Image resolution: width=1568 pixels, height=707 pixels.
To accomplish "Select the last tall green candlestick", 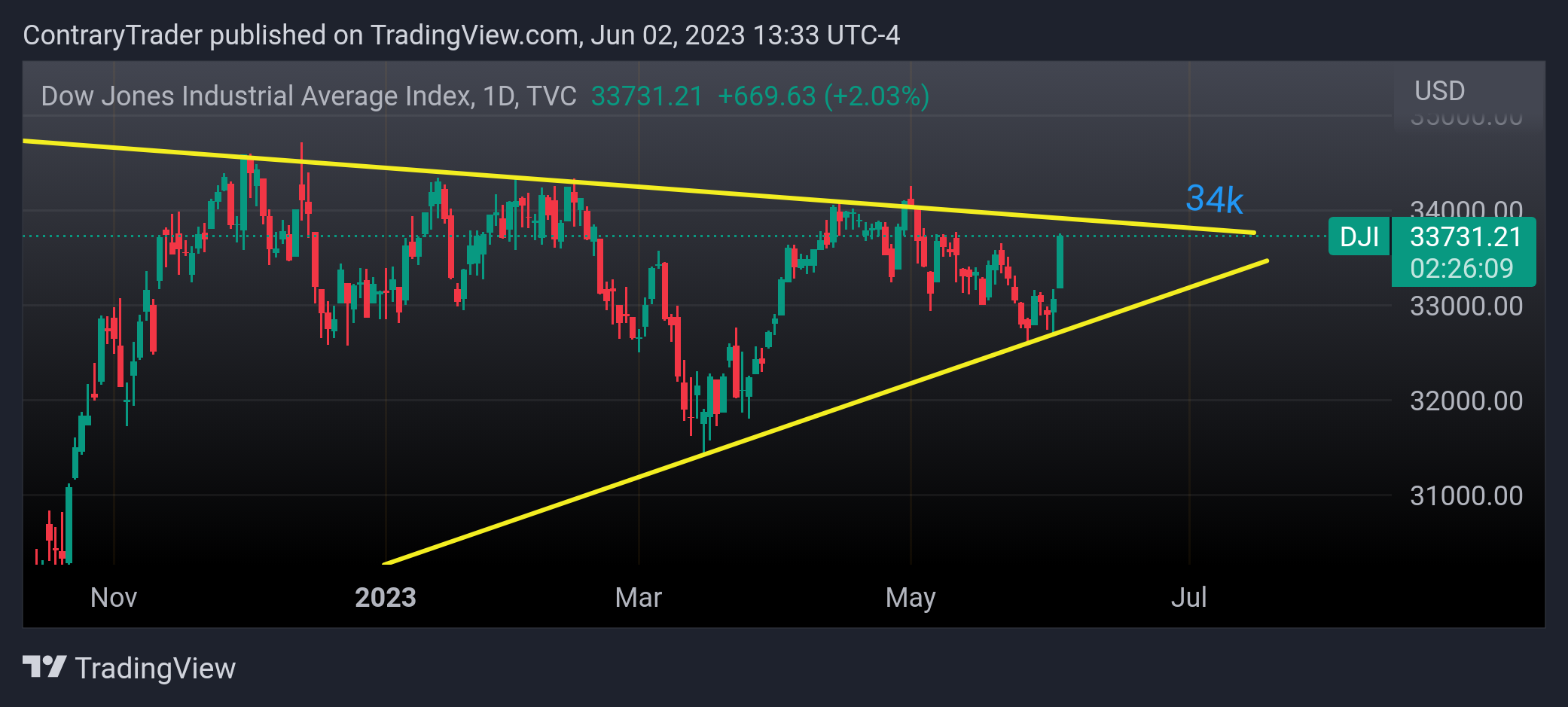I will (x=1060, y=261).
